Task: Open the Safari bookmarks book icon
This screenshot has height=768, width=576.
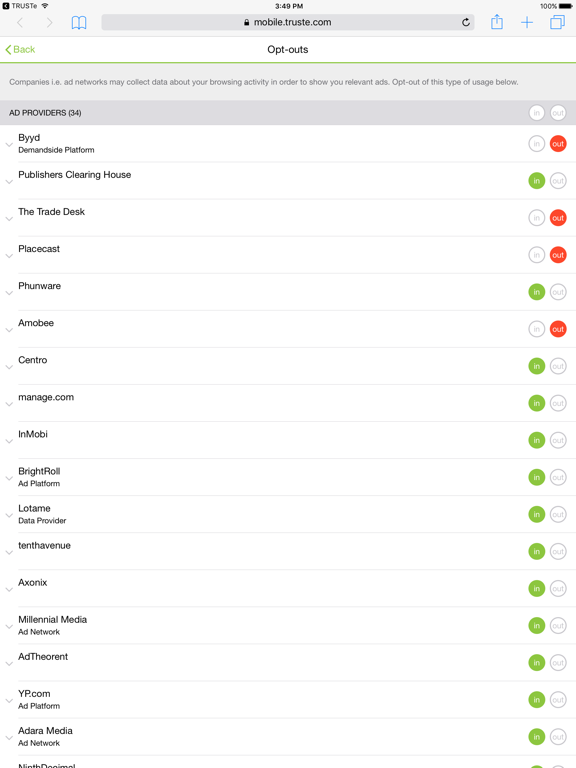Action: (x=79, y=23)
